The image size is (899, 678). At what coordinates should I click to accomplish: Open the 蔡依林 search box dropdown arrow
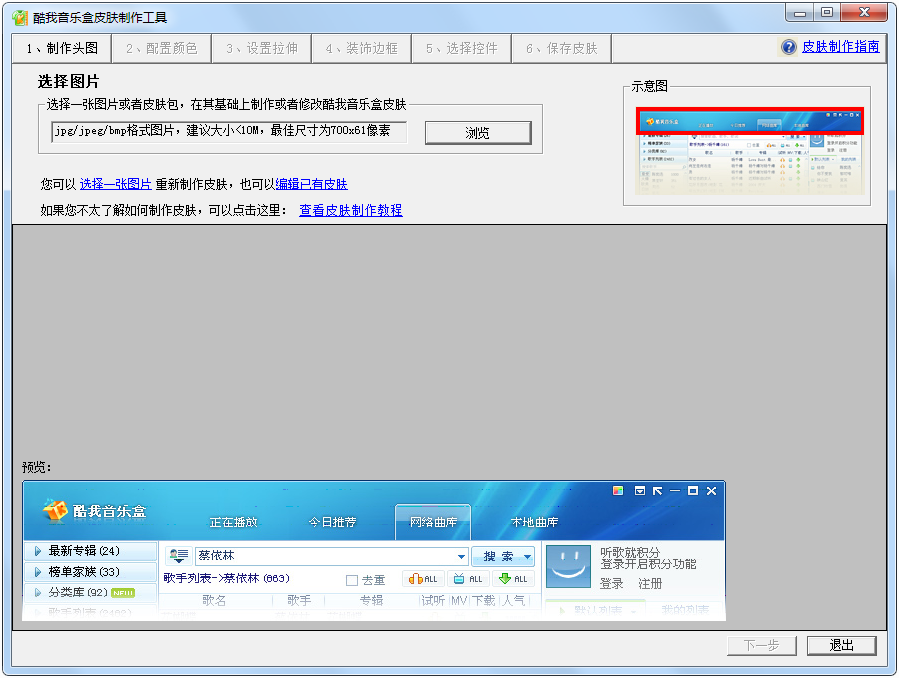tap(461, 556)
